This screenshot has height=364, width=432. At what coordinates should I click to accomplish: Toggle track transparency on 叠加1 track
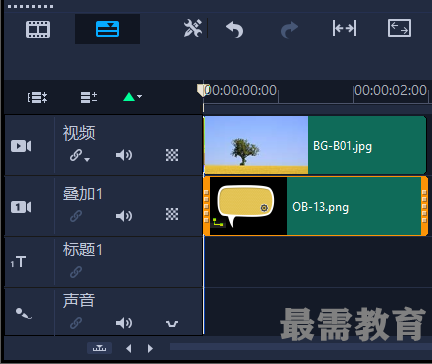coord(172,214)
